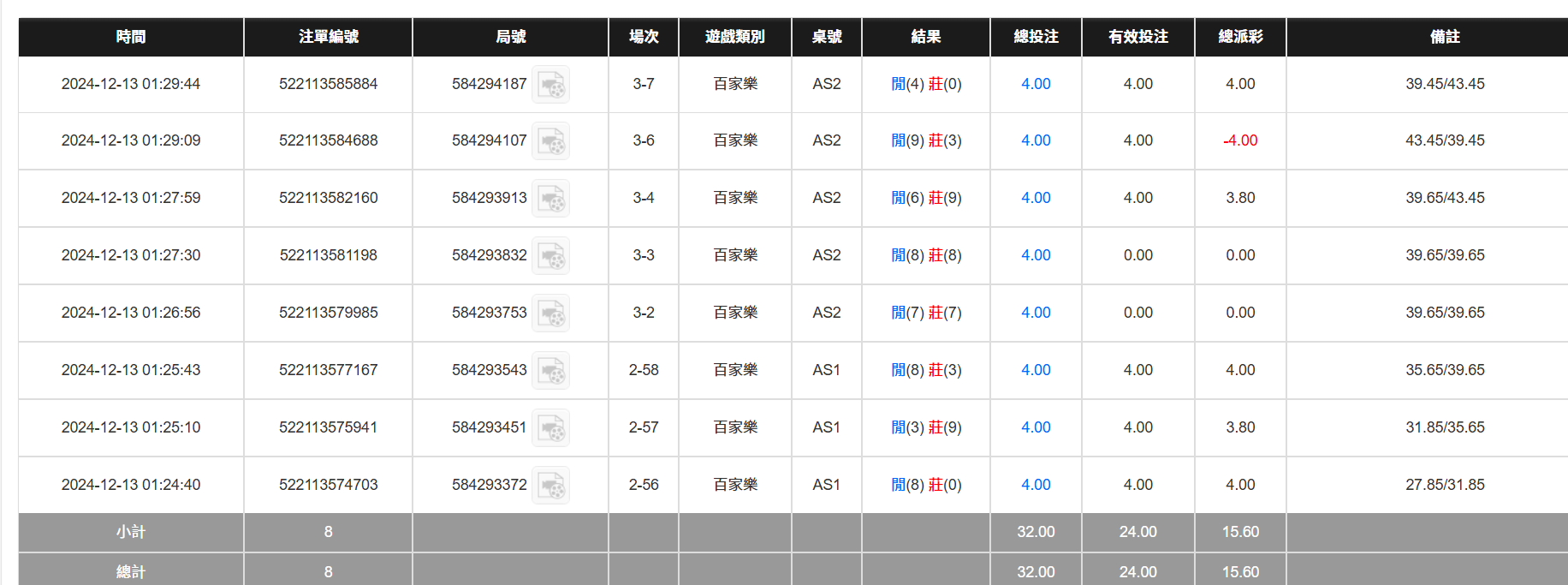Screen dimensions: 1568x585
Task: Click replay icon beside round 584293913
Action: [x=550, y=199]
